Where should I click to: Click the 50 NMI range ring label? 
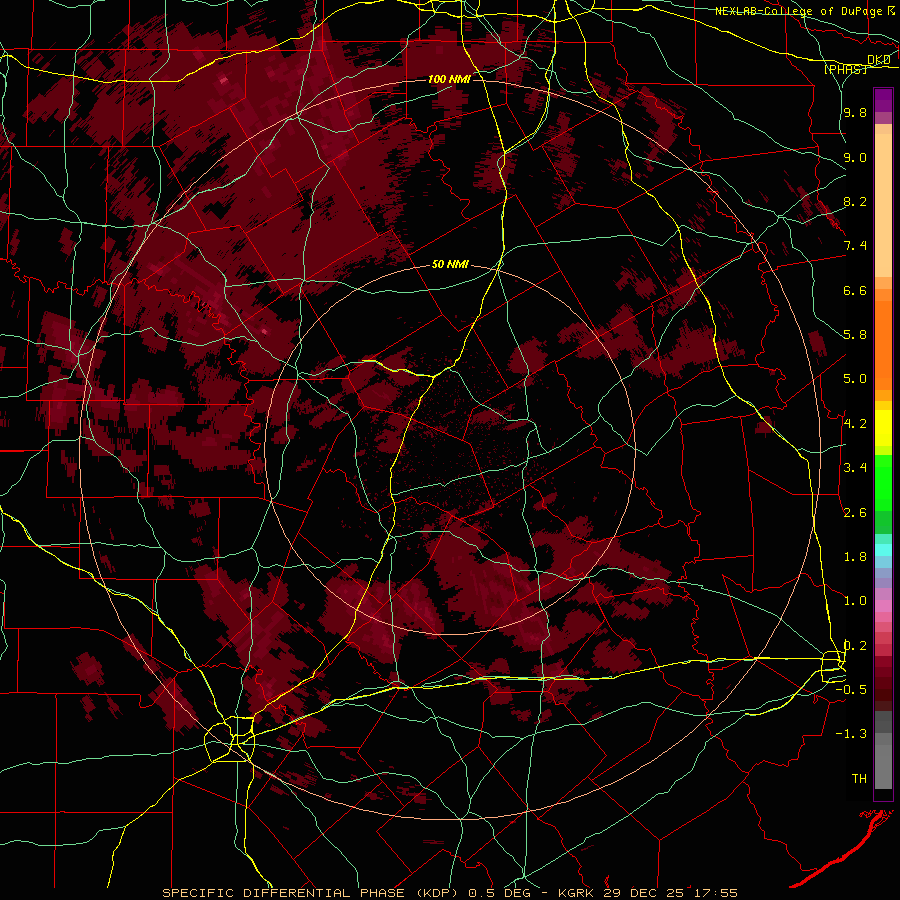(x=450, y=264)
